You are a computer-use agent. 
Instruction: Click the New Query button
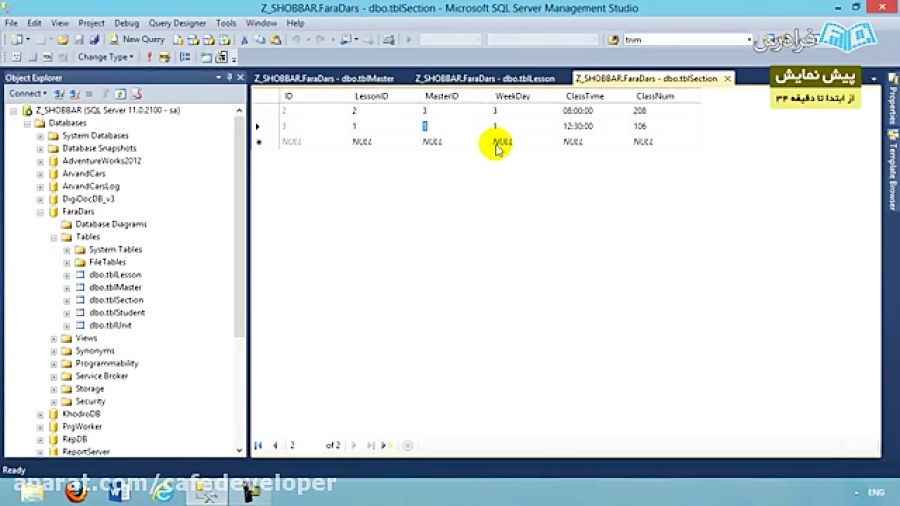(137, 40)
